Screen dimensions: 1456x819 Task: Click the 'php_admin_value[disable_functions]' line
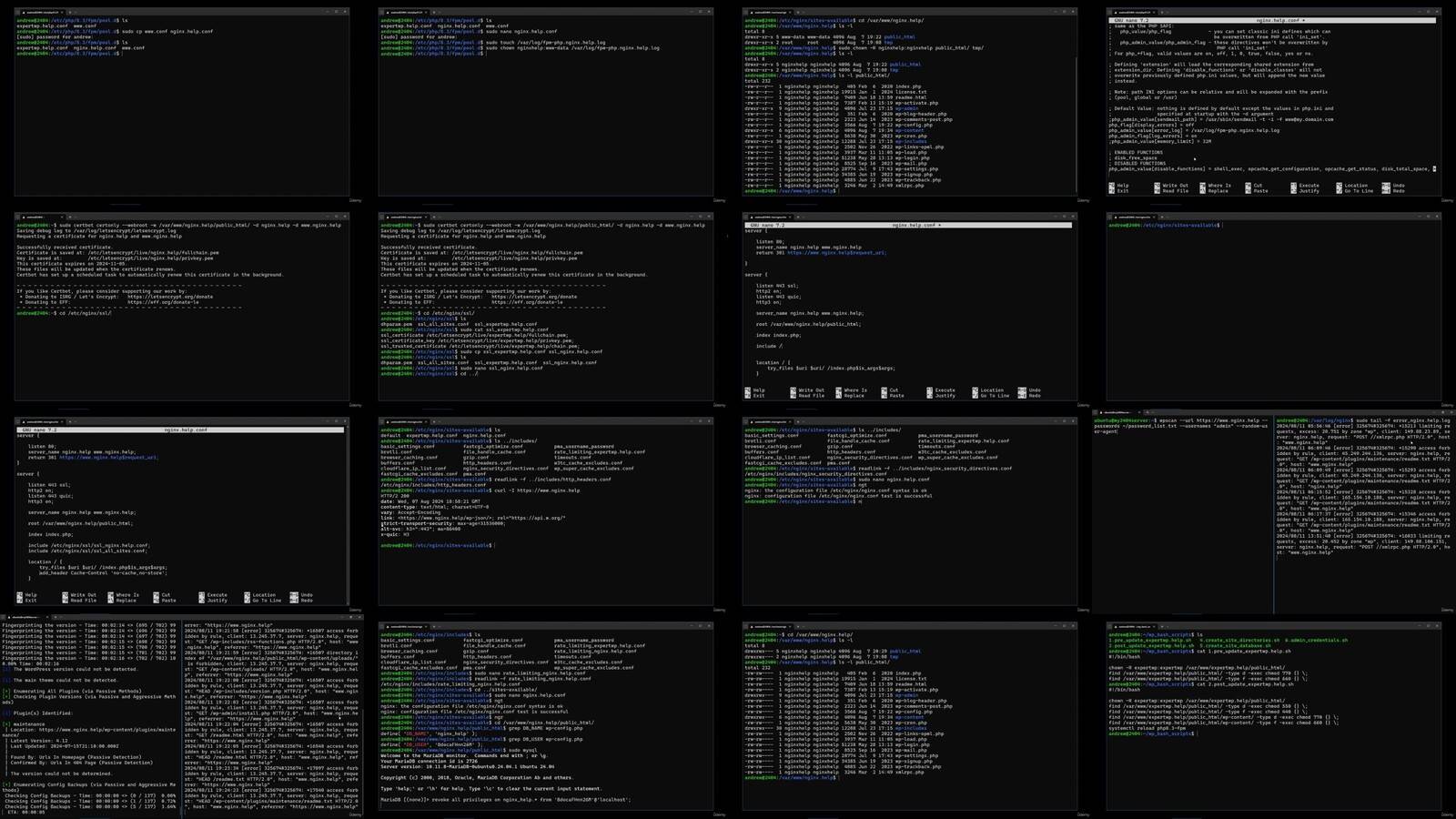pos(1272,168)
